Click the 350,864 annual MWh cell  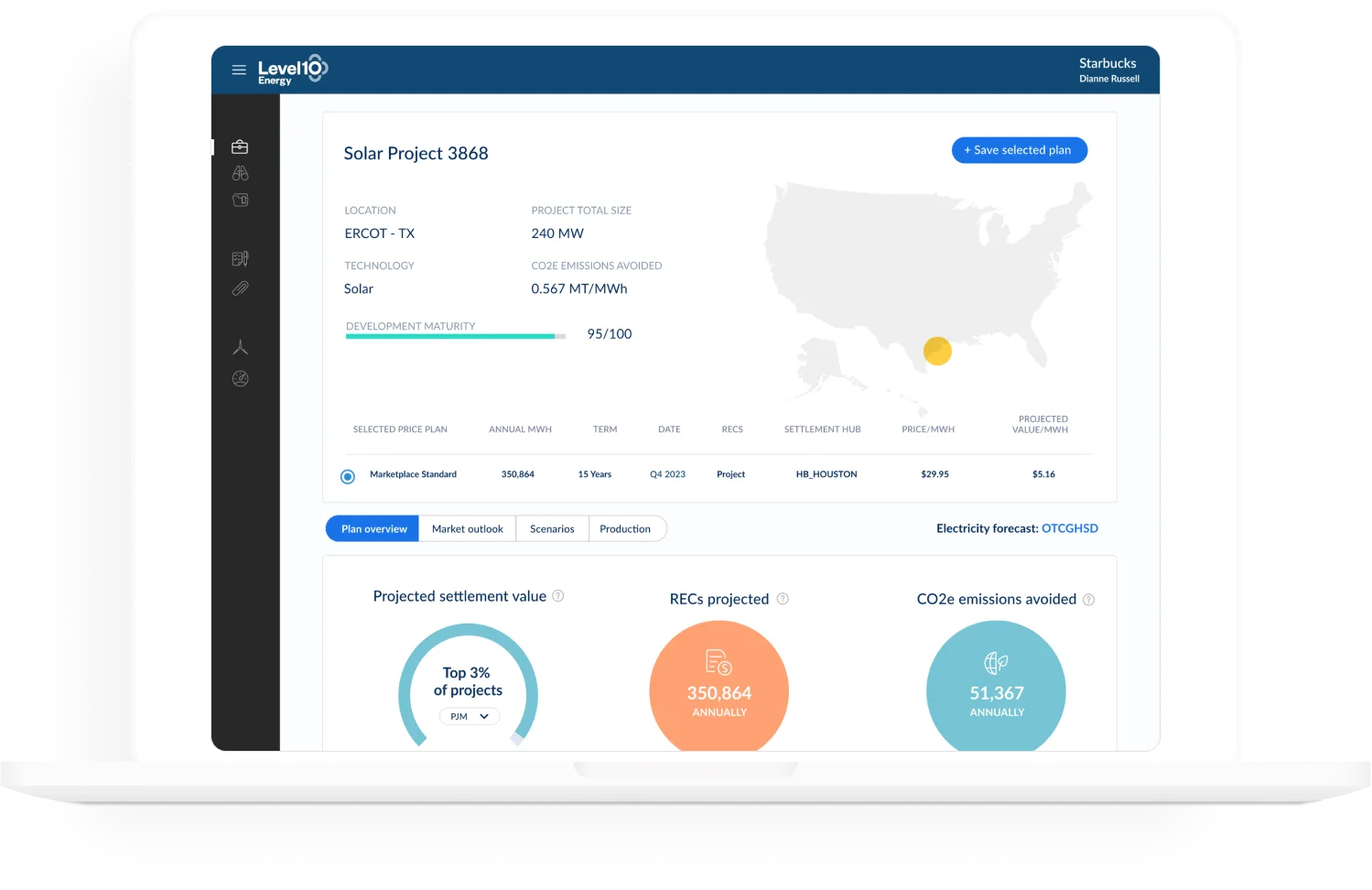(518, 474)
